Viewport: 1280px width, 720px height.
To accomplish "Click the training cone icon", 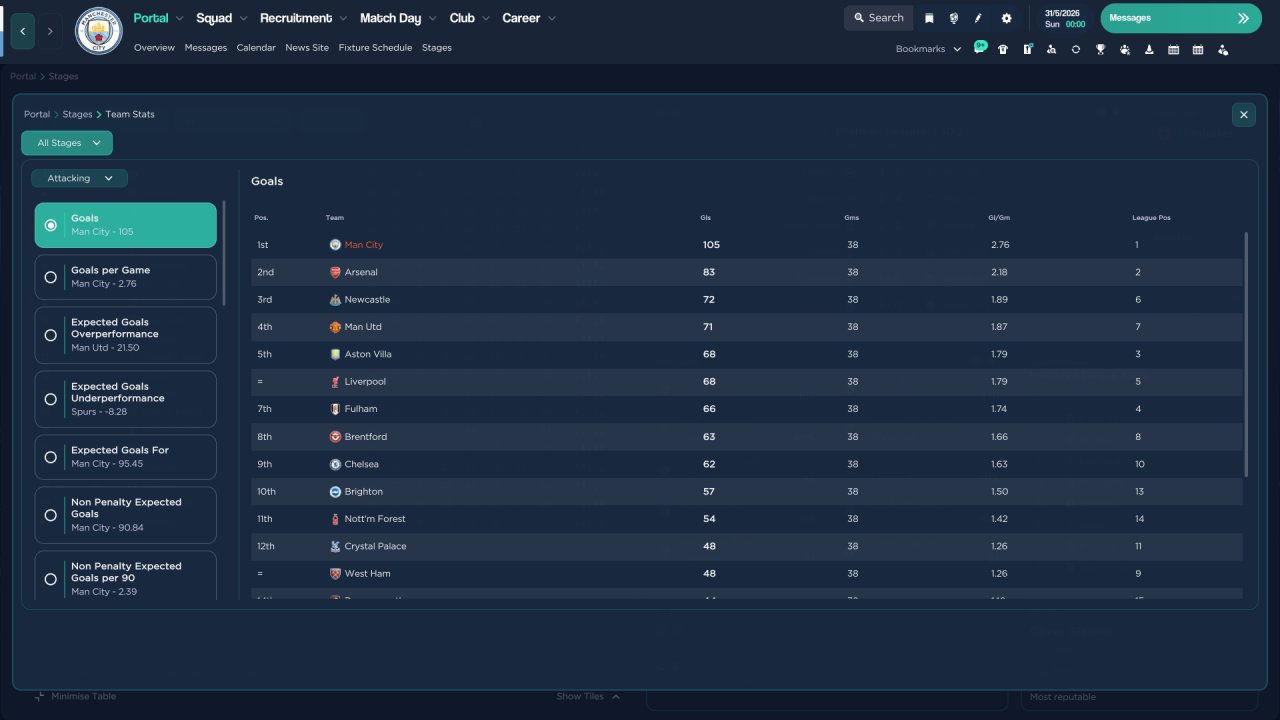I will pos(1149,49).
